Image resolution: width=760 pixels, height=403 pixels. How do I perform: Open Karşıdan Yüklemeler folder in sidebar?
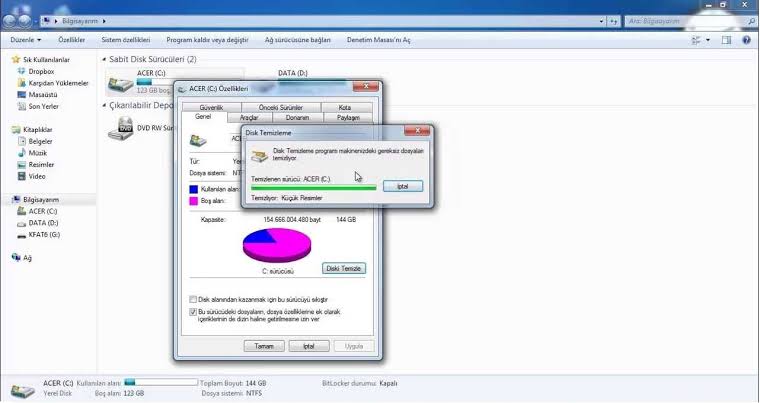53,83
